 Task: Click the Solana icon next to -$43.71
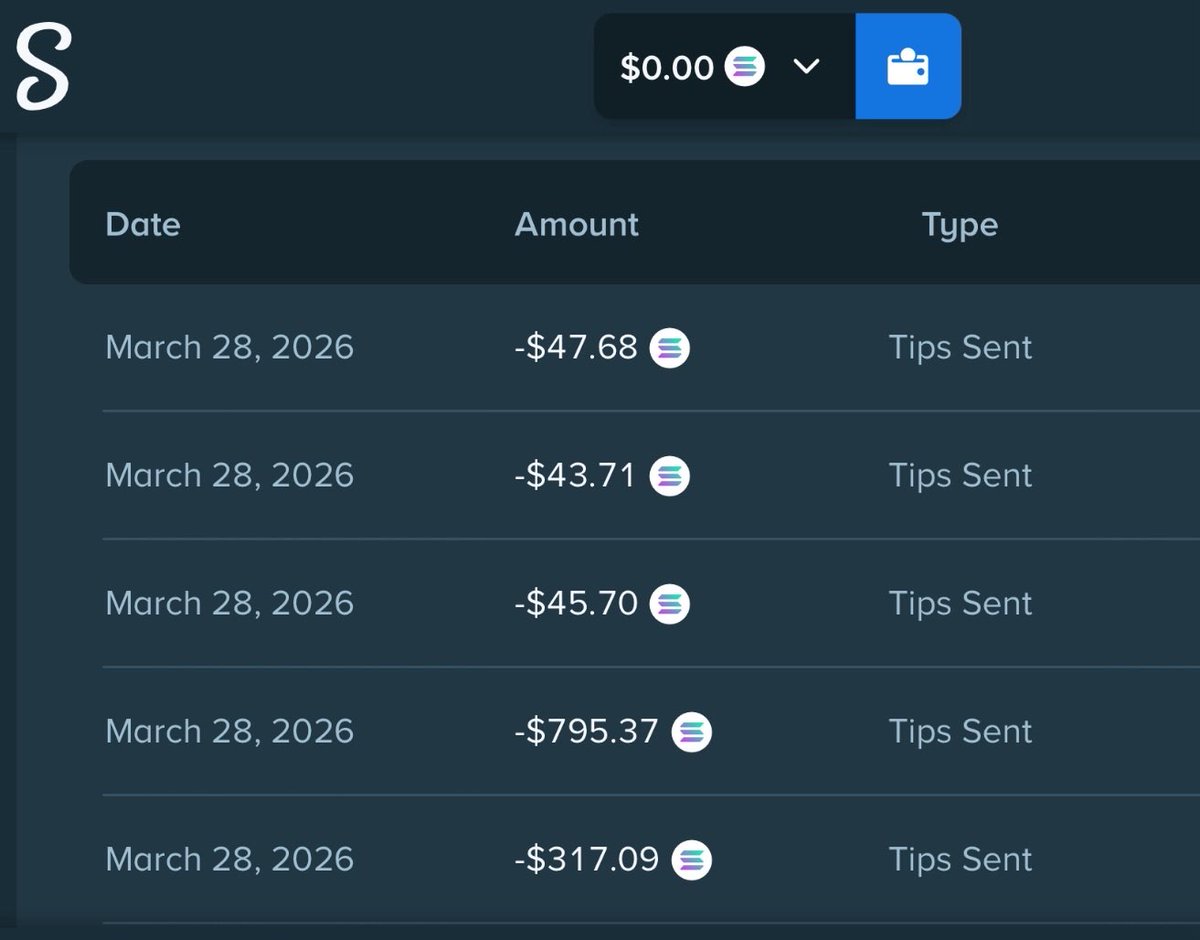coord(670,476)
